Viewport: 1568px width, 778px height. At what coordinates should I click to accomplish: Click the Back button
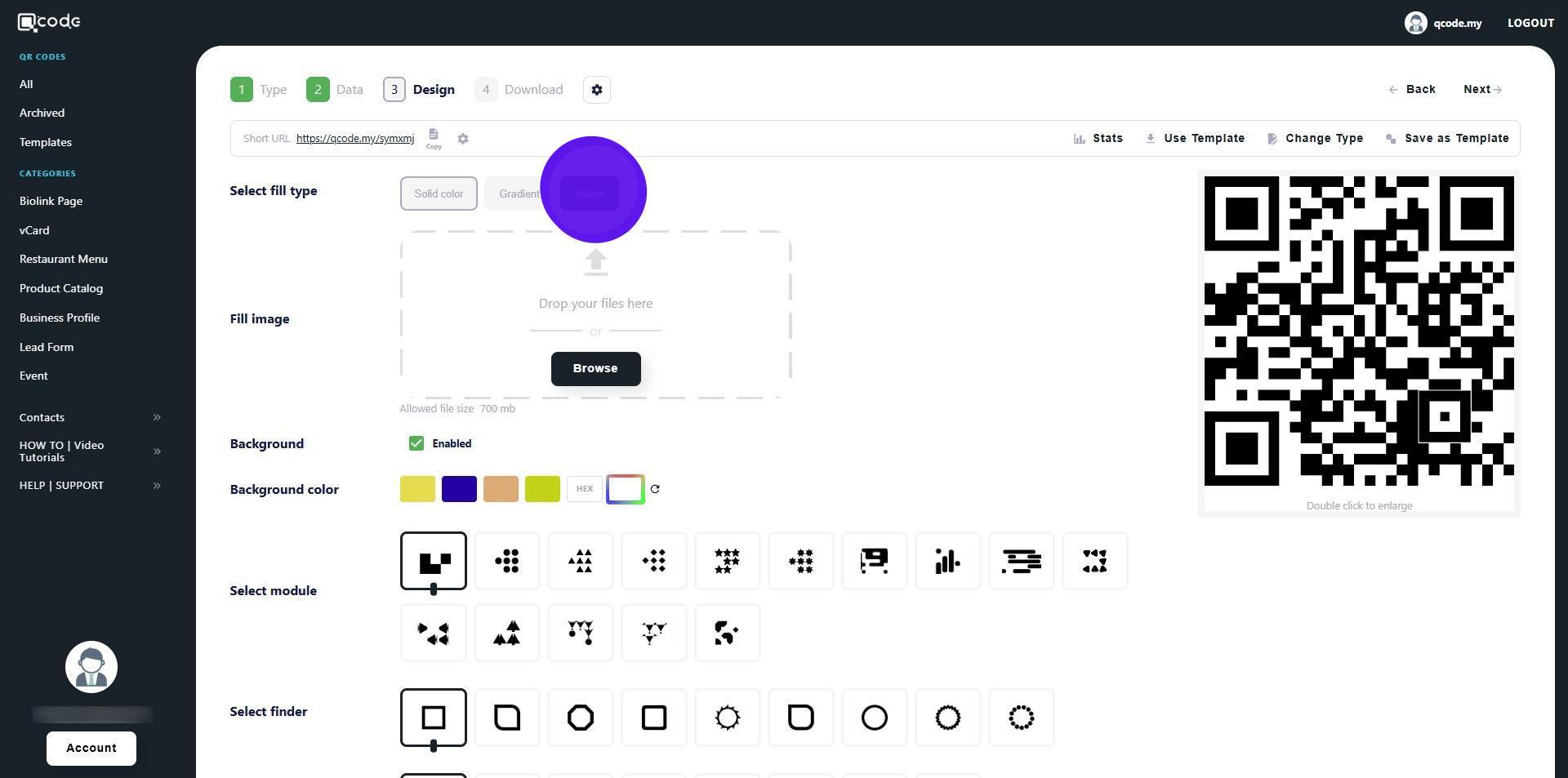pos(1412,90)
